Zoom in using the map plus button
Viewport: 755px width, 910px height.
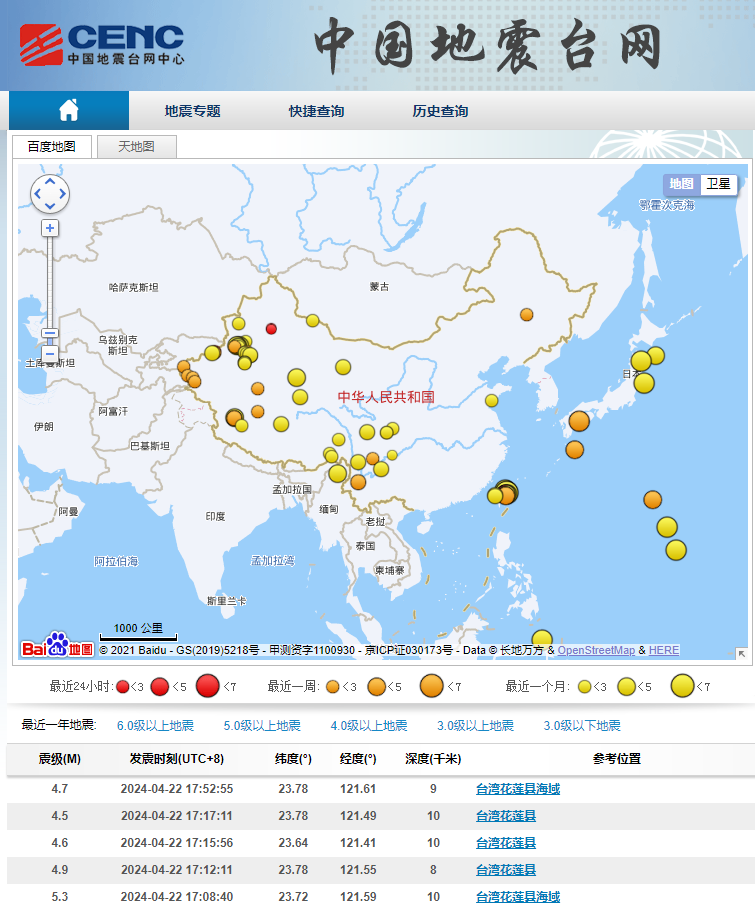[x=50, y=228]
